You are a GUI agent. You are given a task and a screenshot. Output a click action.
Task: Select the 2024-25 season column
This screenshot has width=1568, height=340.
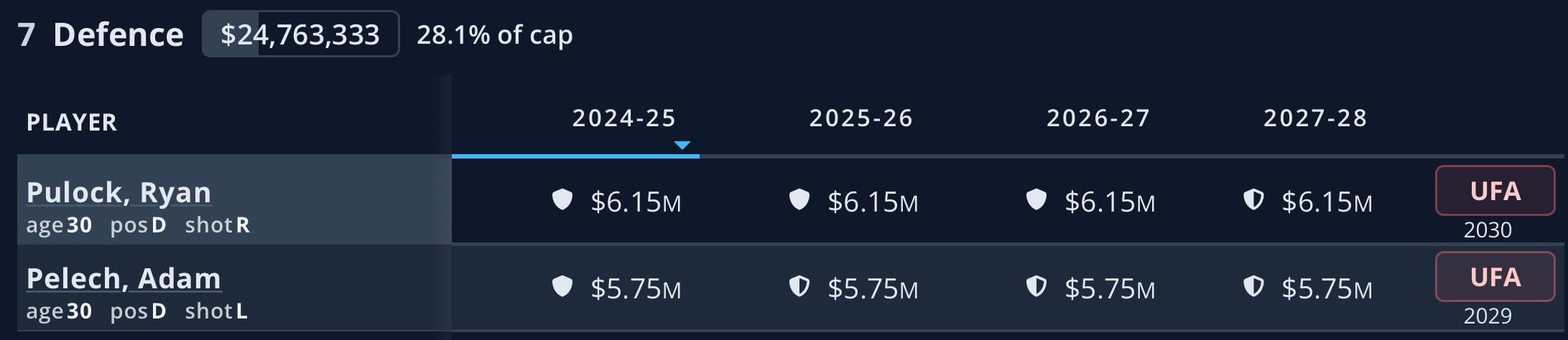click(623, 118)
